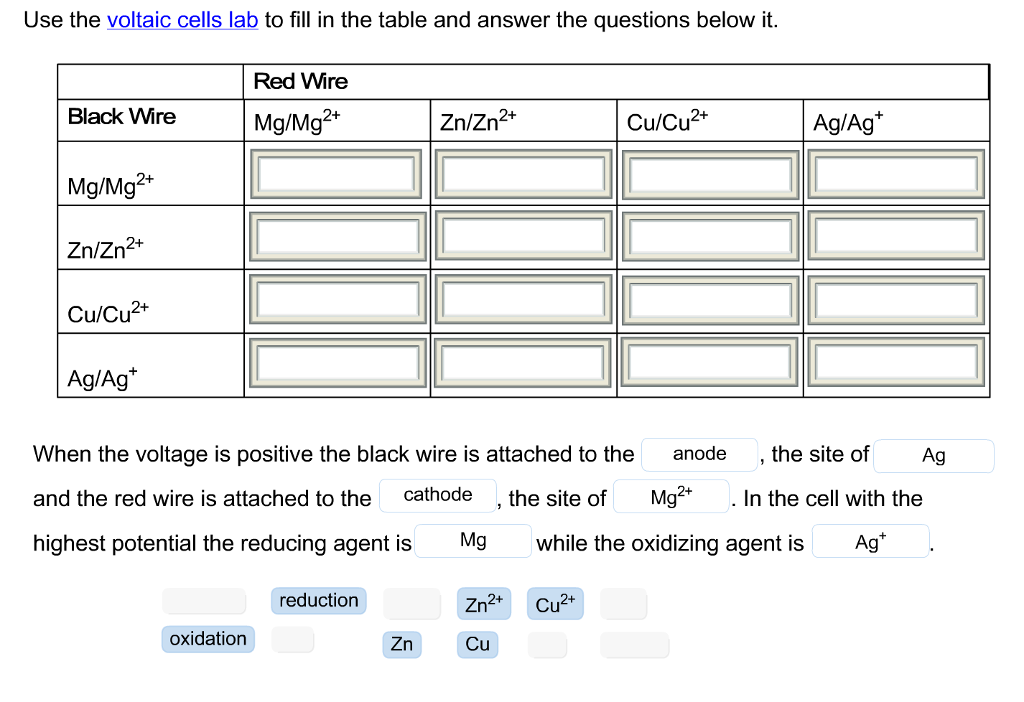The image size is (1024, 702).
Task: Select the Cu answer chip
Action: pos(477,644)
